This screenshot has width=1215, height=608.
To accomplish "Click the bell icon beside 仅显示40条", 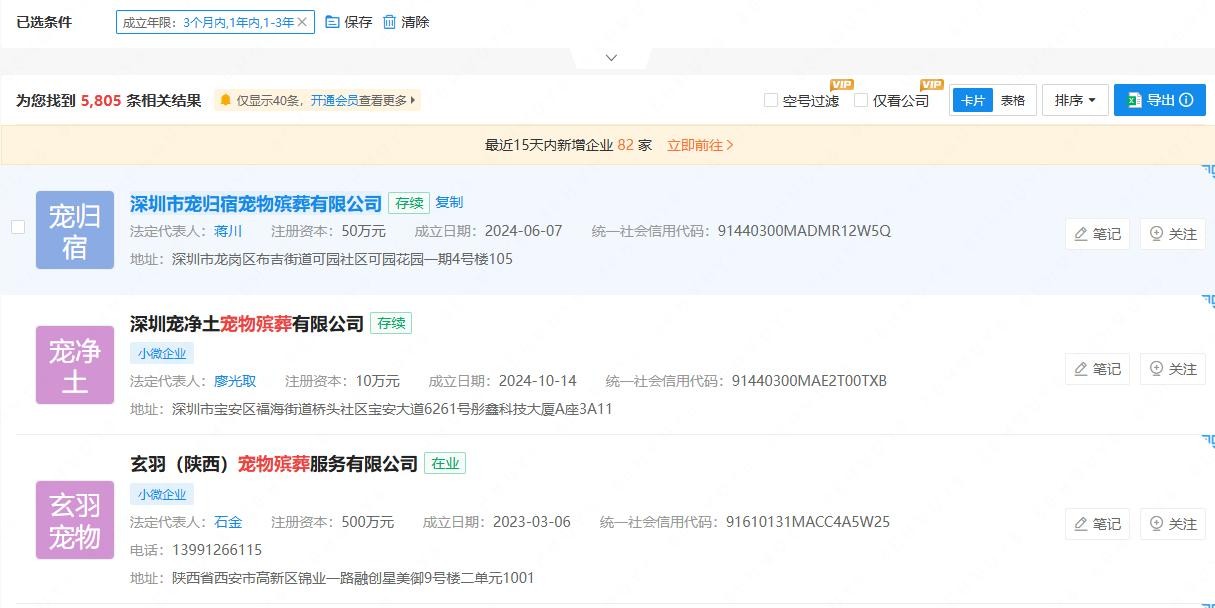I will click(226, 100).
